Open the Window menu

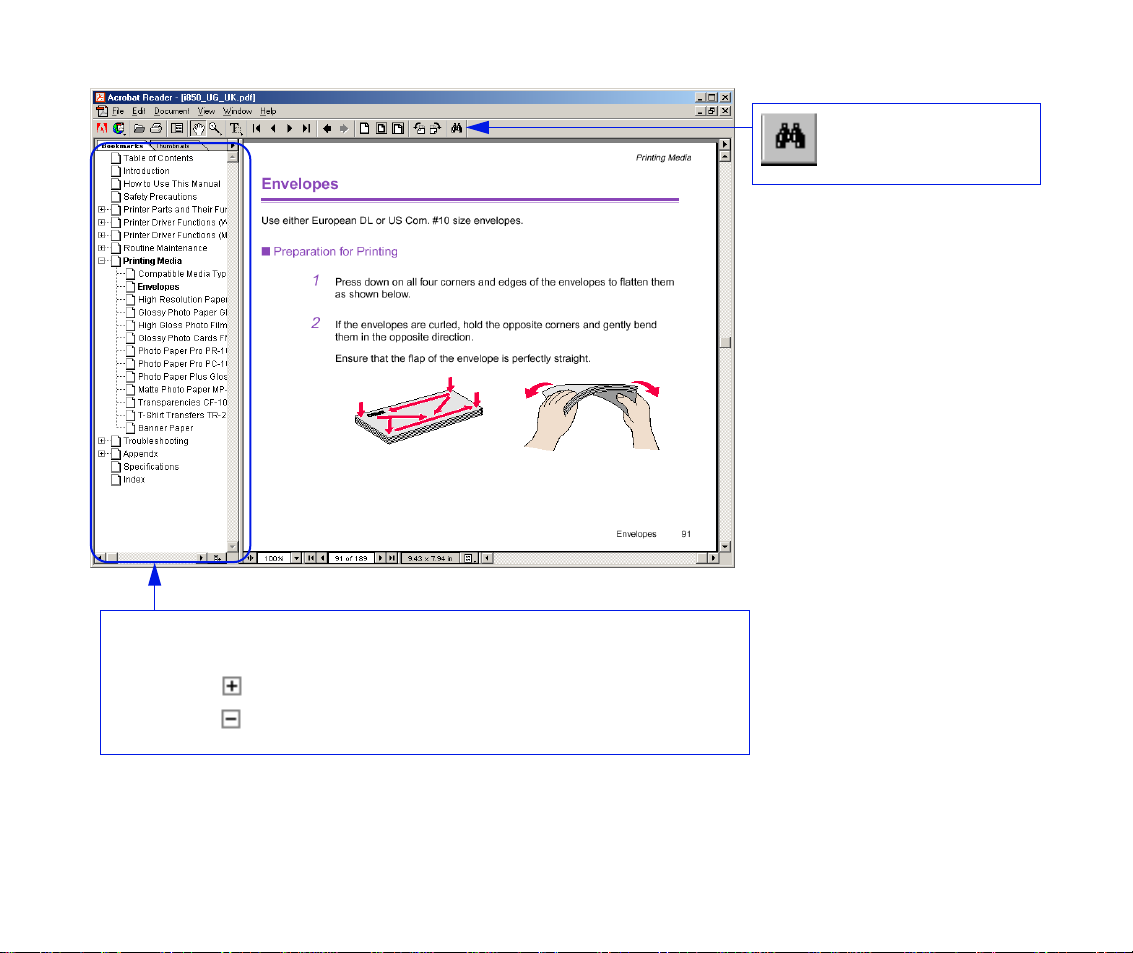(x=237, y=111)
